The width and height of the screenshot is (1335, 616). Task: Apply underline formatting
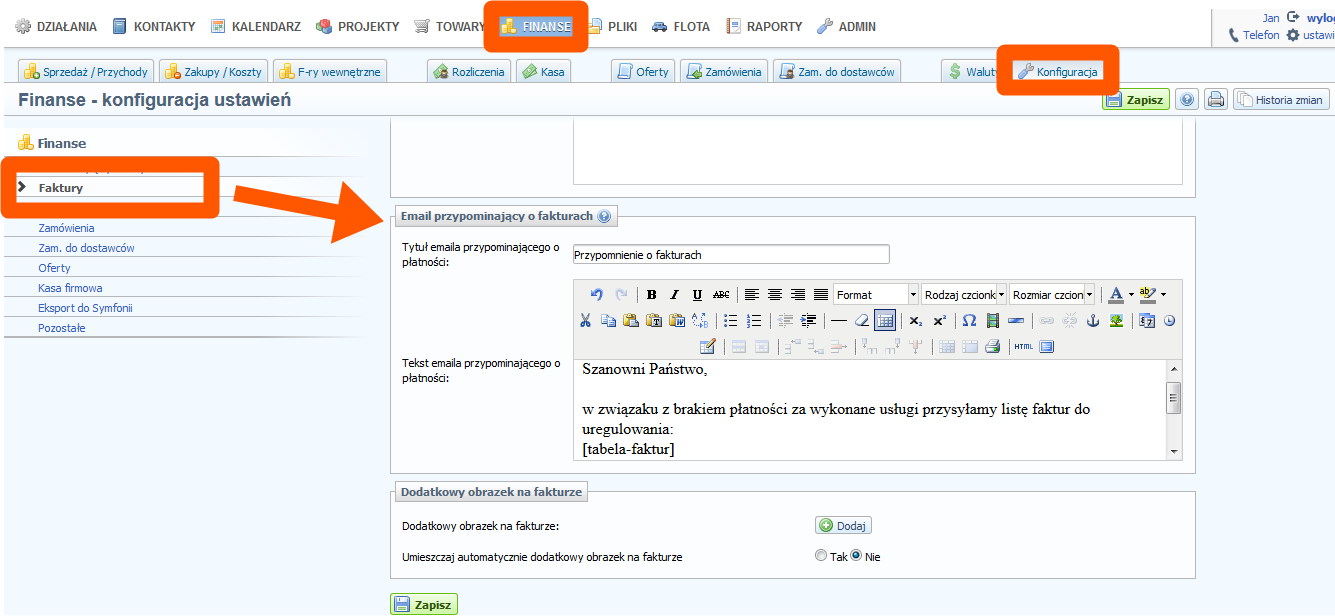pyautogui.click(x=697, y=295)
